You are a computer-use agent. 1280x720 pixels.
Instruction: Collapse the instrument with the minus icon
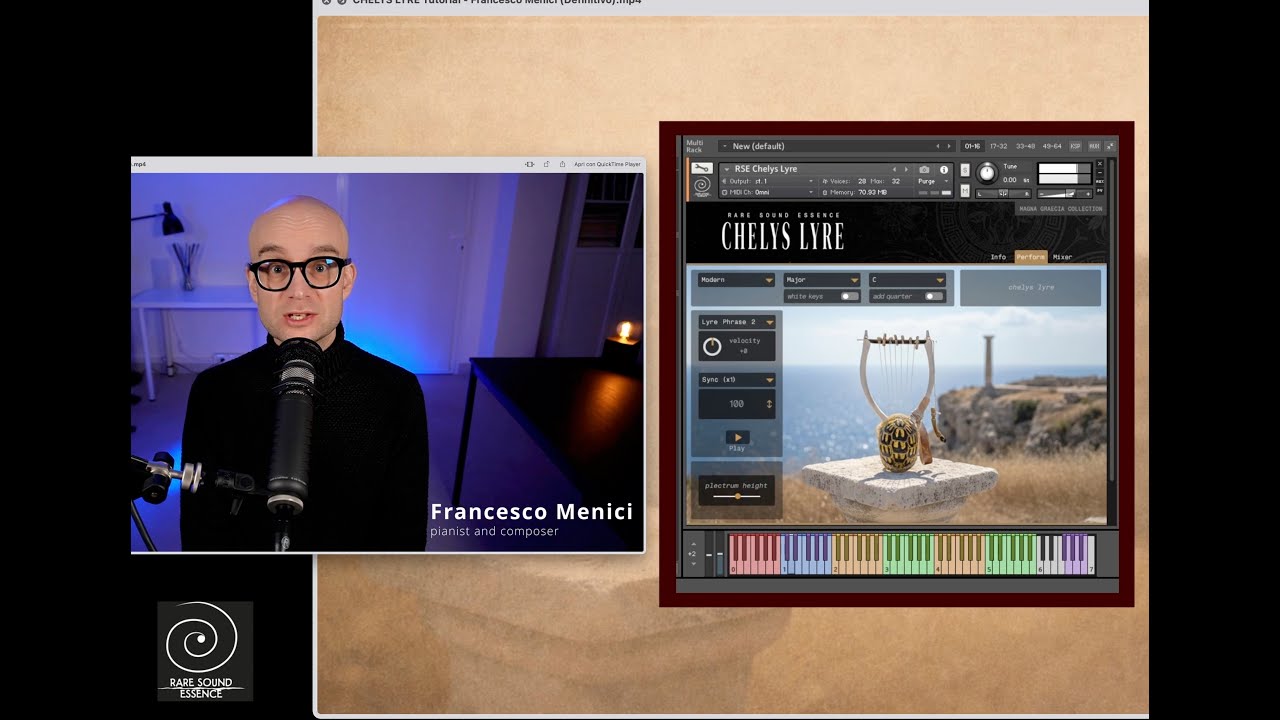[1100, 172]
